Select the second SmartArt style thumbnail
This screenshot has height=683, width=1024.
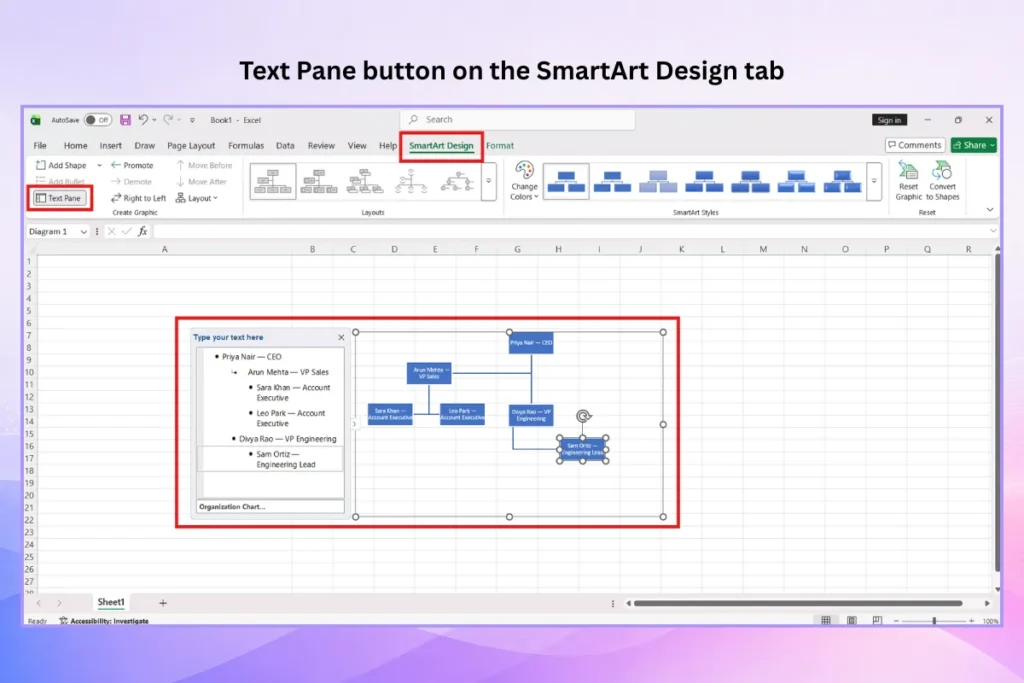pos(612,181)
